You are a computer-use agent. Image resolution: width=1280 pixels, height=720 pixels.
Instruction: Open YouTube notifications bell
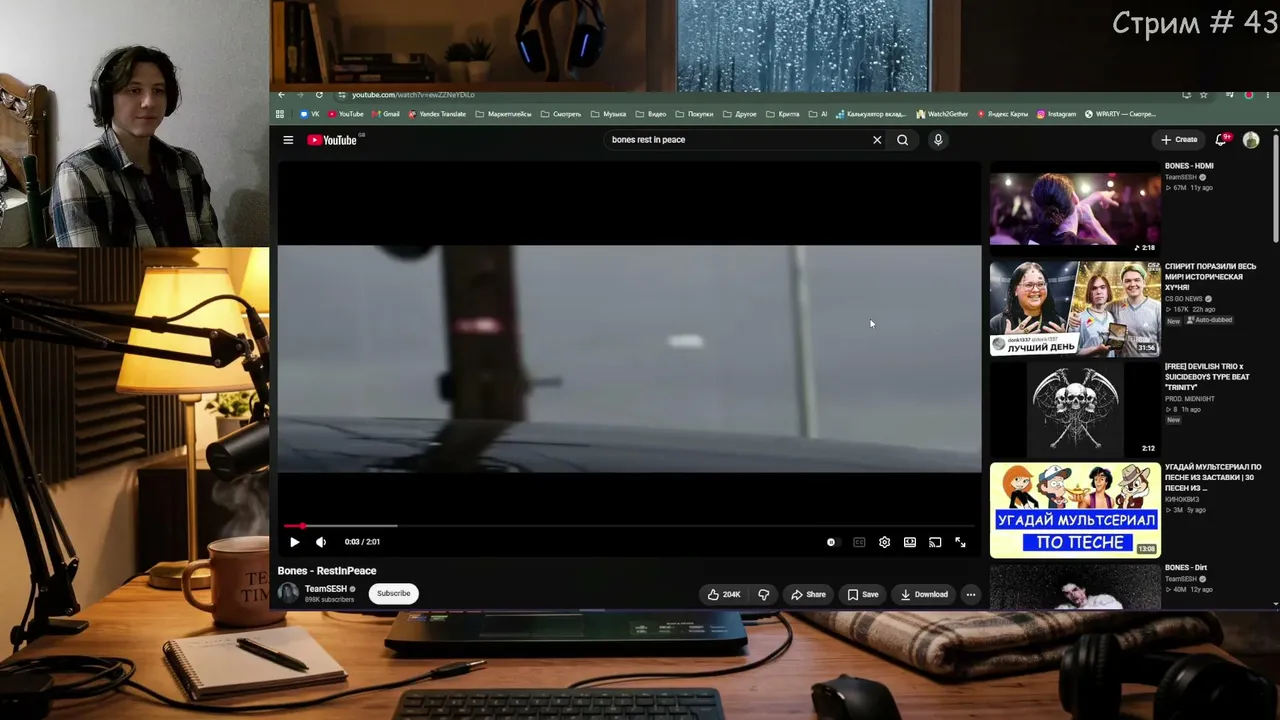tap(1221, 140)
